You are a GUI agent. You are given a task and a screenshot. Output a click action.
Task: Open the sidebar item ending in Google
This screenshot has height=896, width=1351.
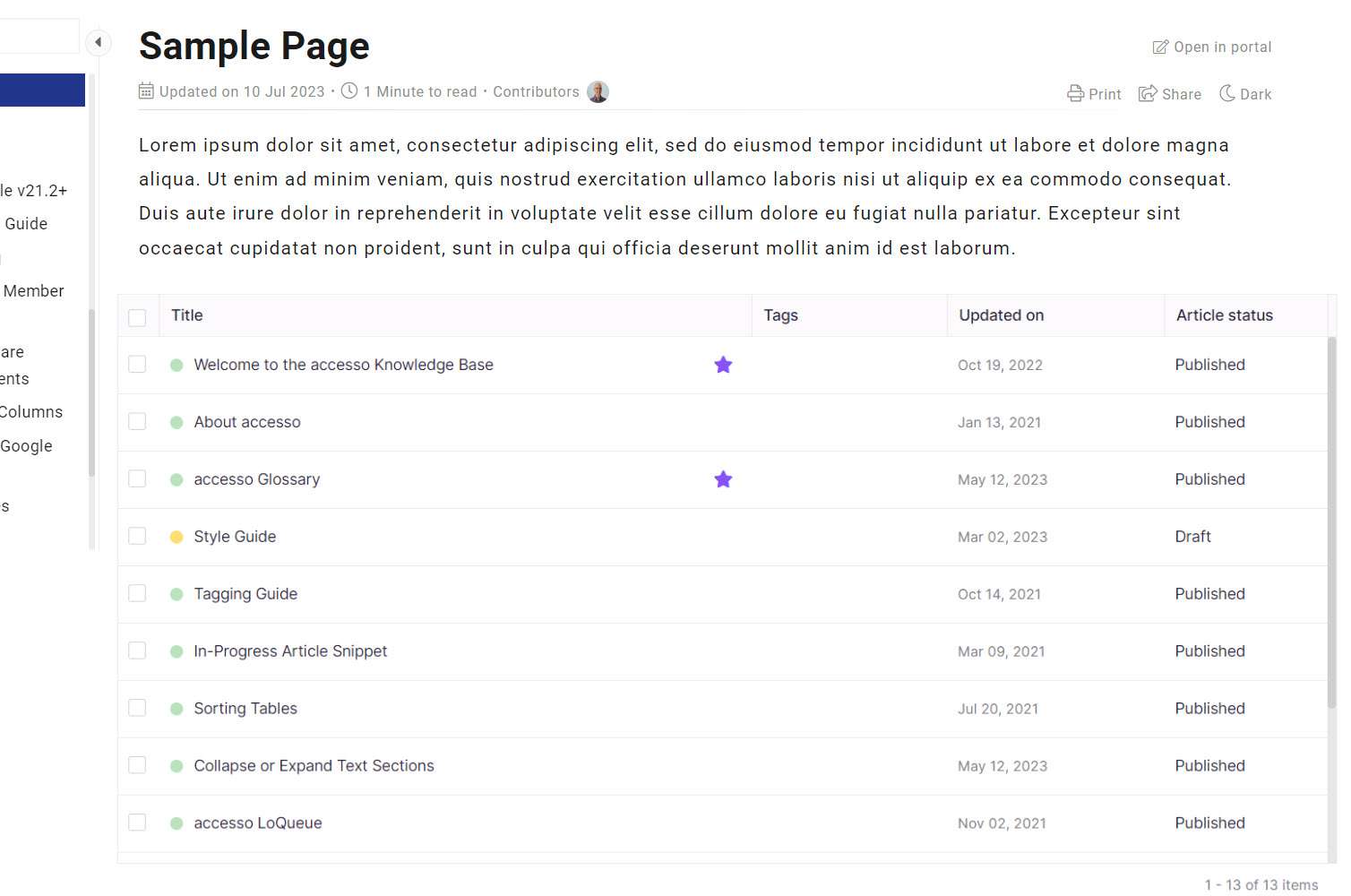click(26, 446)
